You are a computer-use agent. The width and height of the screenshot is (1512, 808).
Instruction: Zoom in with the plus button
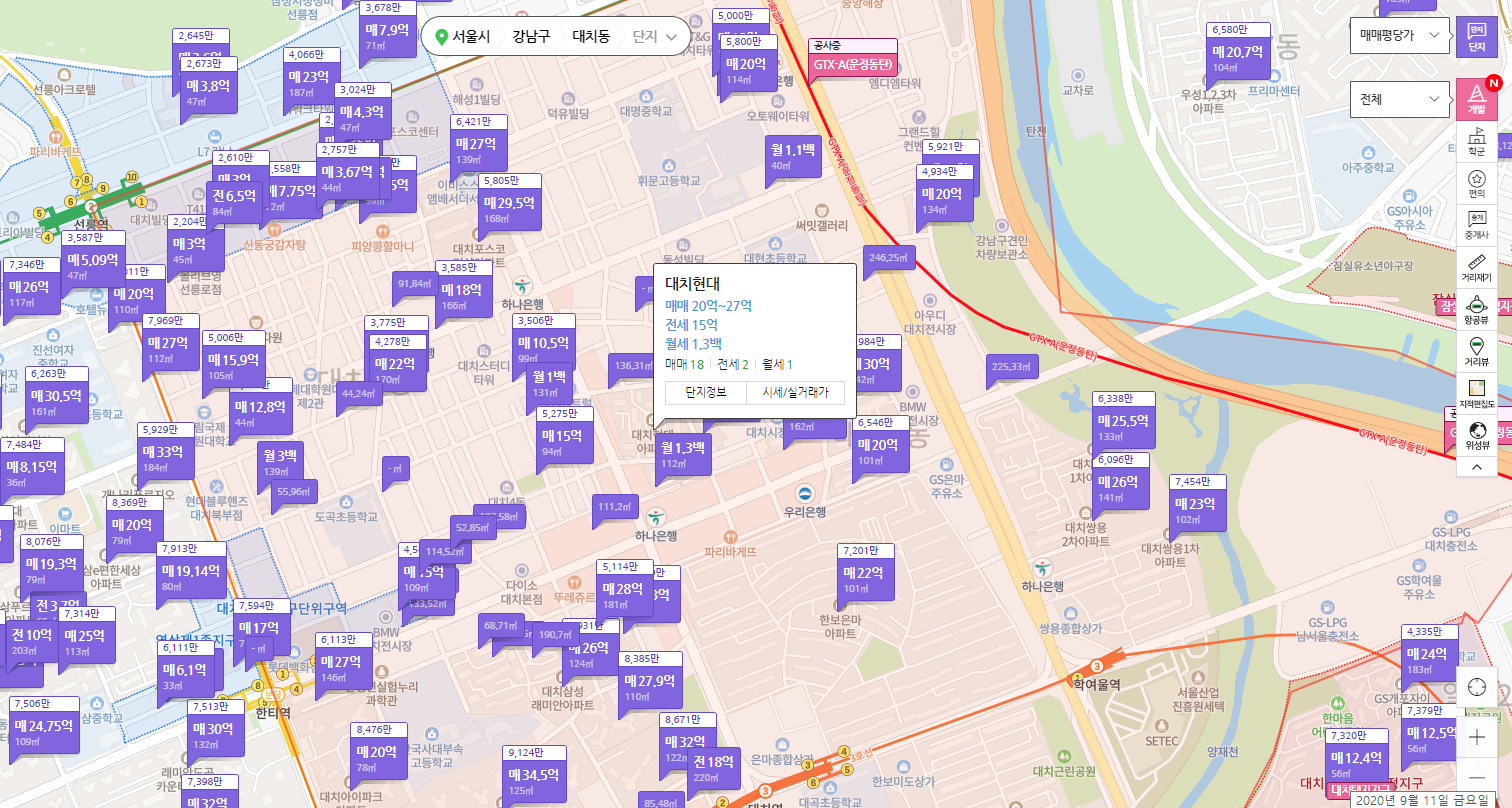pos(1477,738)
